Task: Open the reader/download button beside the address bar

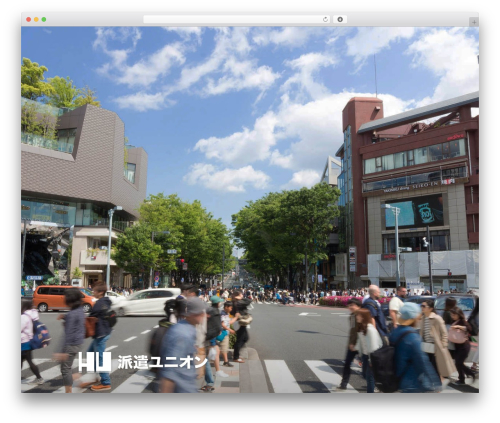Action: 340,20
